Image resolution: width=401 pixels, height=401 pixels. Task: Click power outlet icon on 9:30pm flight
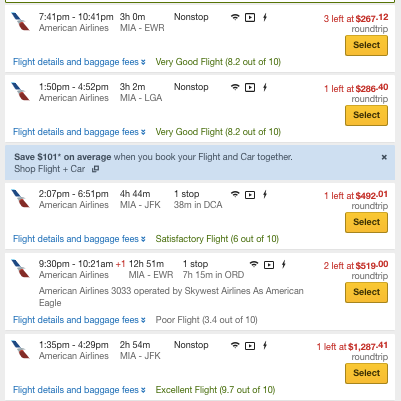point(284,264)
